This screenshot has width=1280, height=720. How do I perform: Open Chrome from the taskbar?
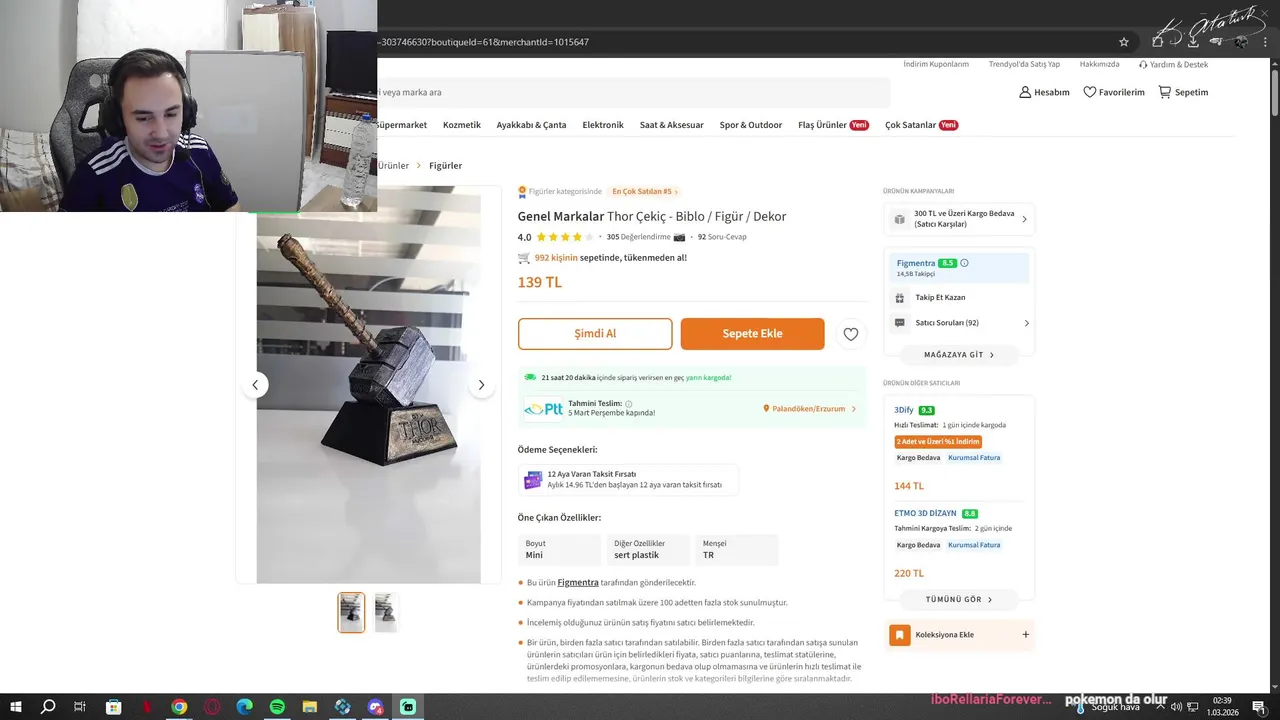pos(179,707)
